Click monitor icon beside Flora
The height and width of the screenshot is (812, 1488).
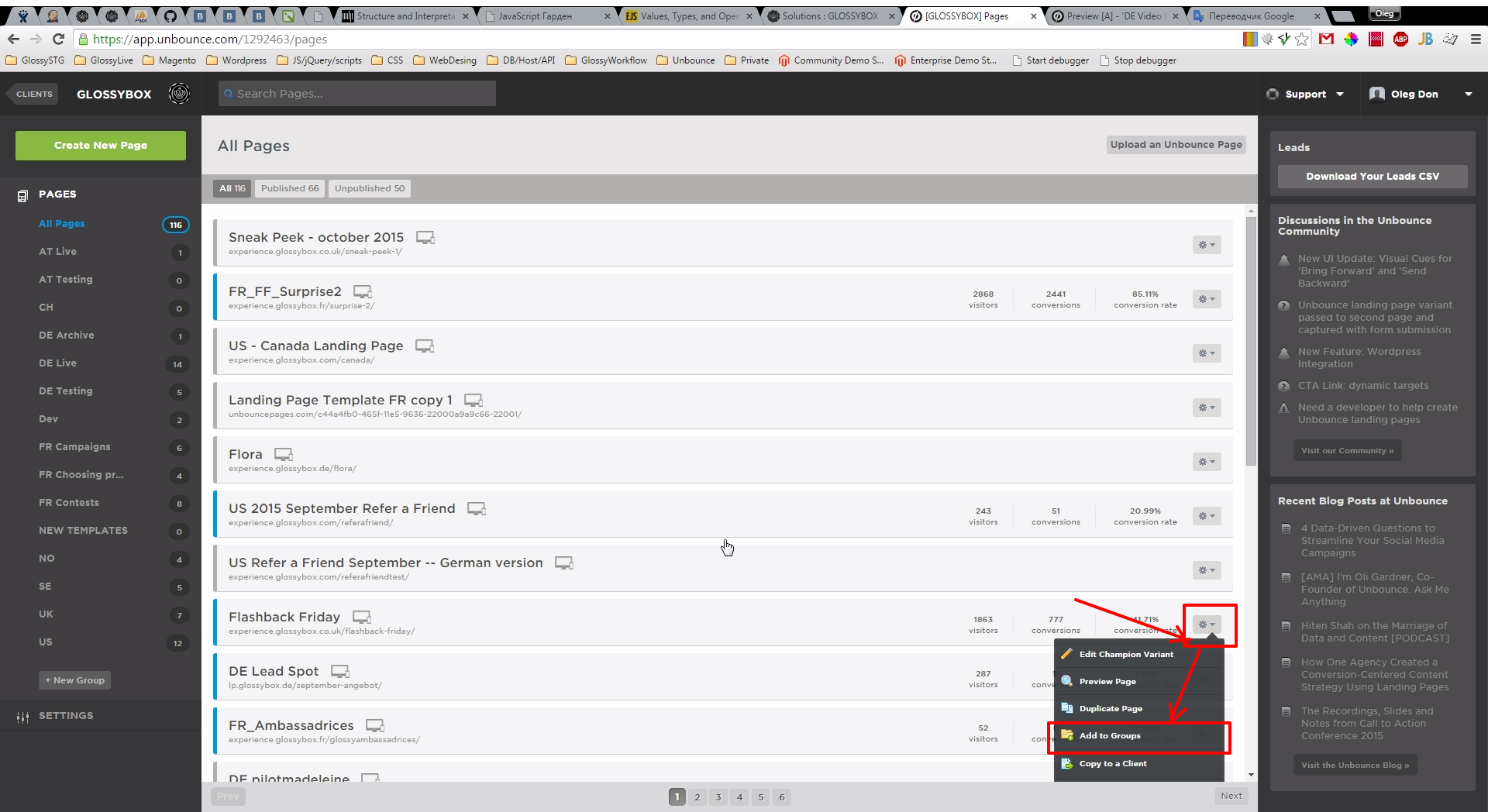click(284, 454)
